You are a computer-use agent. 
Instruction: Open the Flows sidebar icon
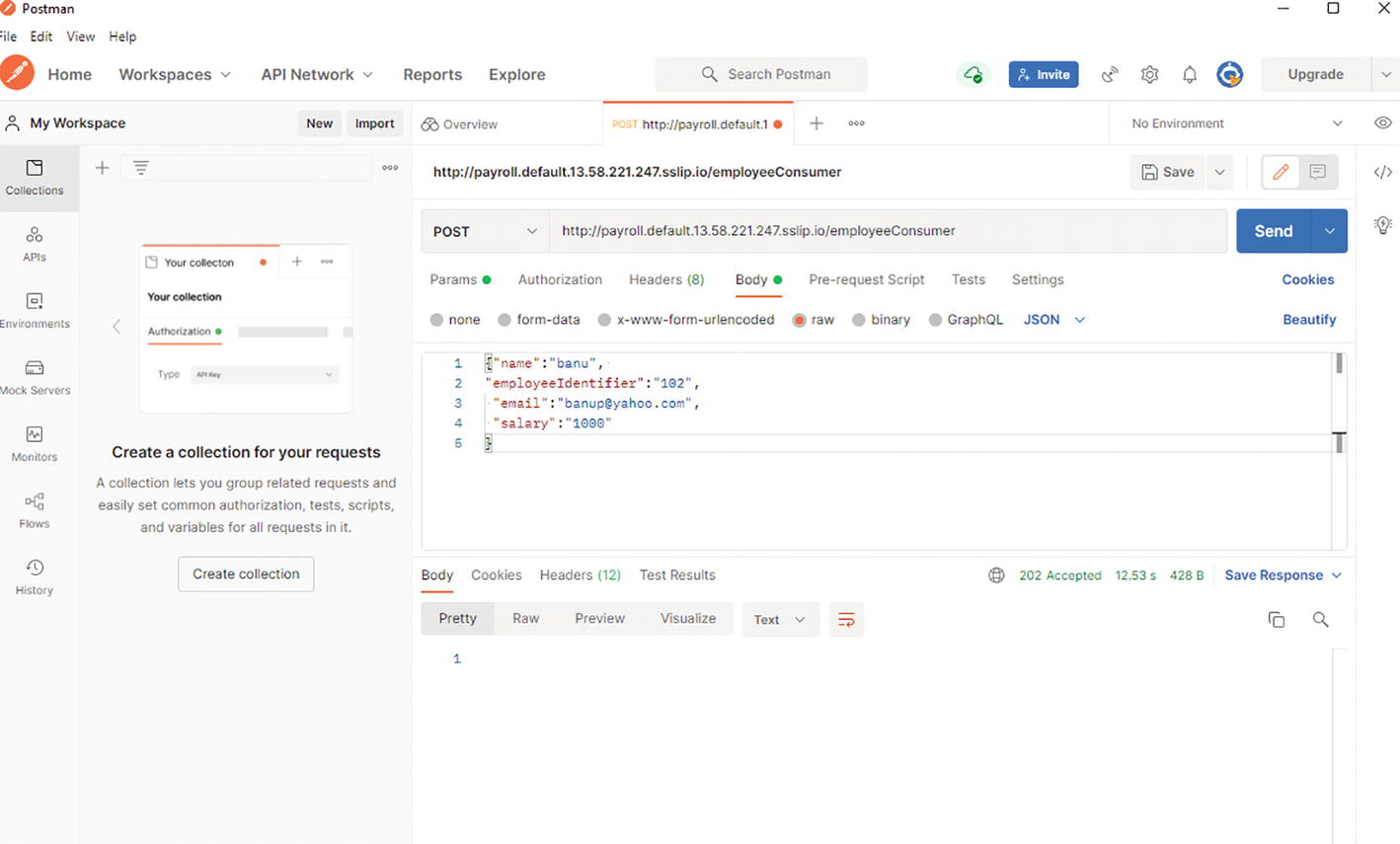coord(35,509)
